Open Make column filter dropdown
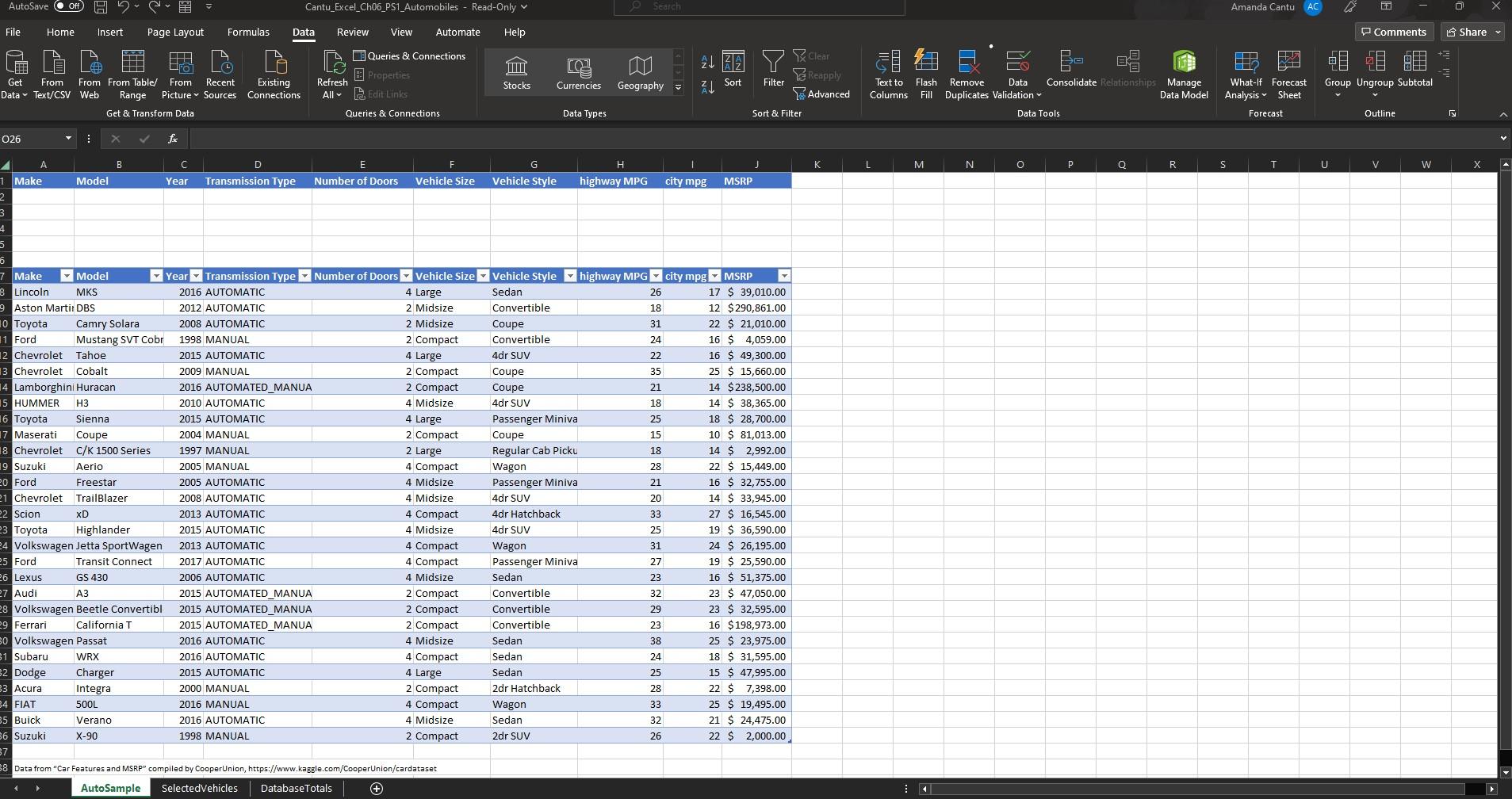1512x799 pixels. 67,276
